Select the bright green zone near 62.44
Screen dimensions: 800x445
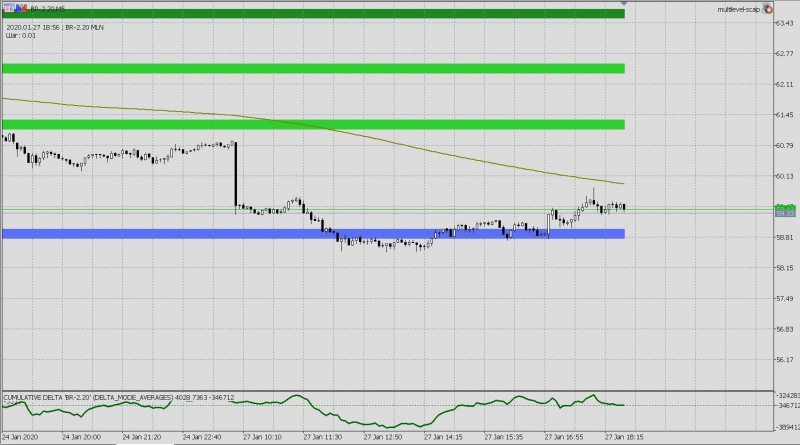tap(313, 68)
